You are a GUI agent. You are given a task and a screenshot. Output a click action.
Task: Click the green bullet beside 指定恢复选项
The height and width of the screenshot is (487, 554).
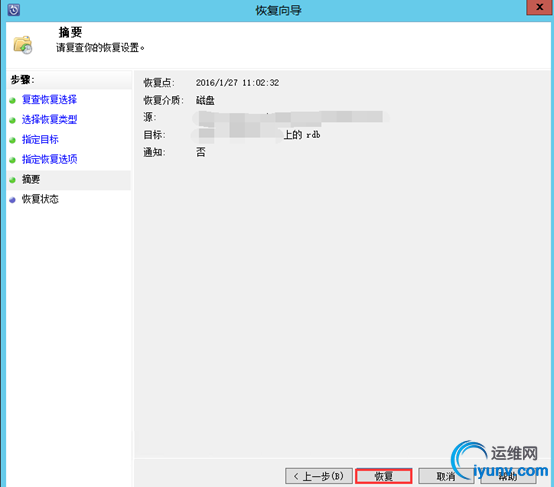click(13, 160)
